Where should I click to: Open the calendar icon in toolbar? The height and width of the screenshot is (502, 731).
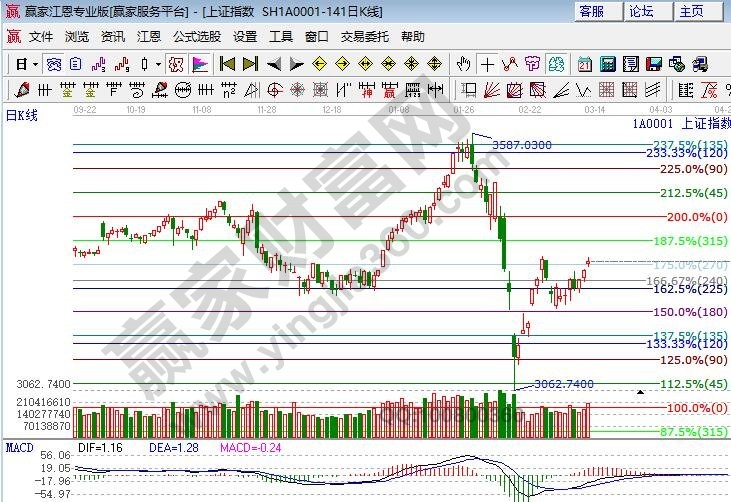[585, 64]
